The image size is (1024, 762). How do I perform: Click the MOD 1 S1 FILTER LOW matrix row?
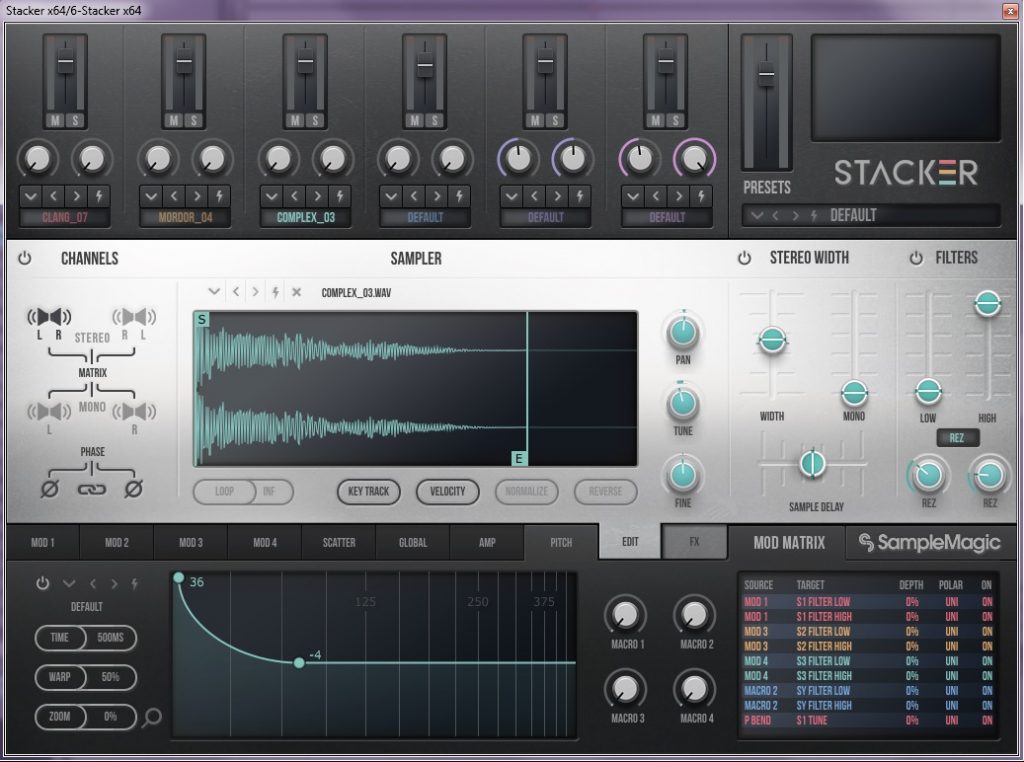[x=868, y=602]
